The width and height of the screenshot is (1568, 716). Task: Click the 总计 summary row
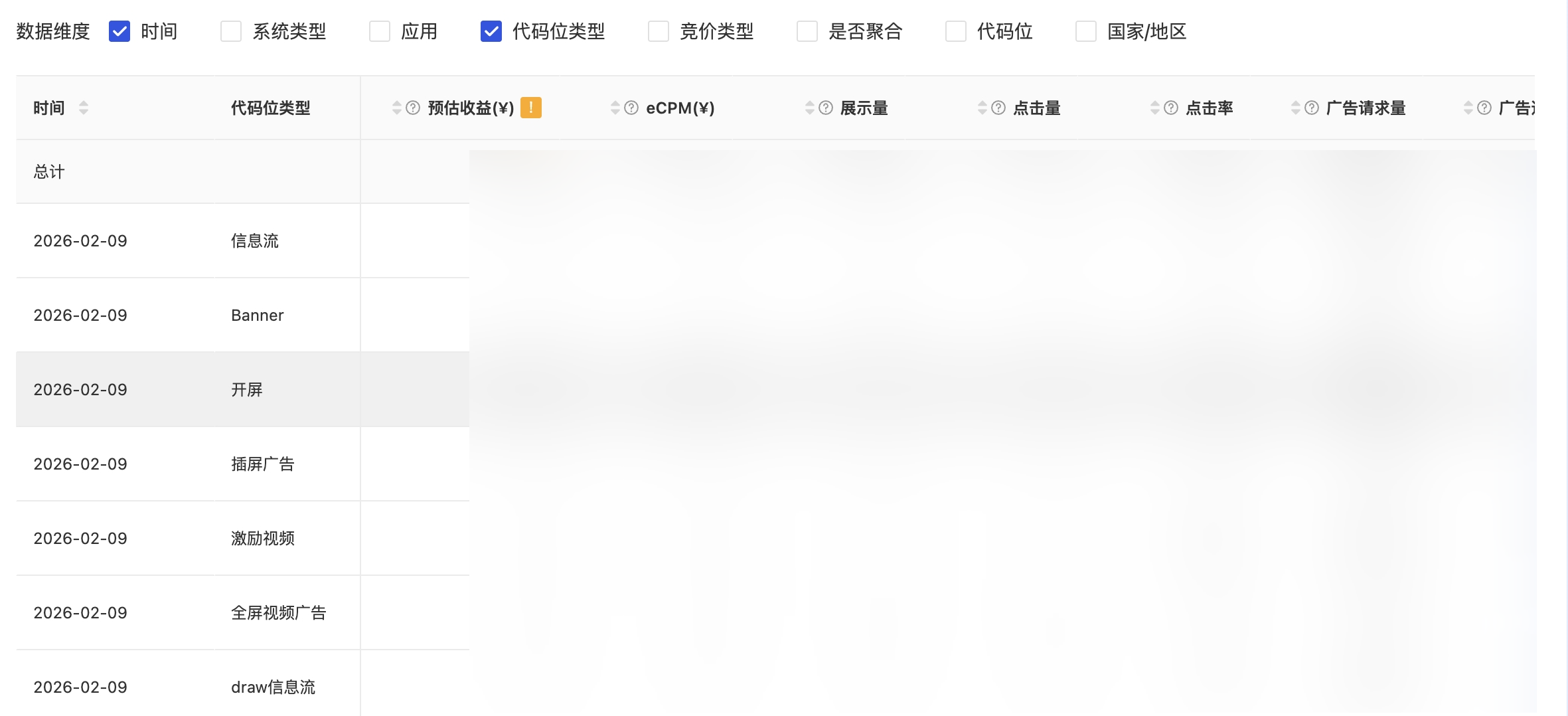49,172
